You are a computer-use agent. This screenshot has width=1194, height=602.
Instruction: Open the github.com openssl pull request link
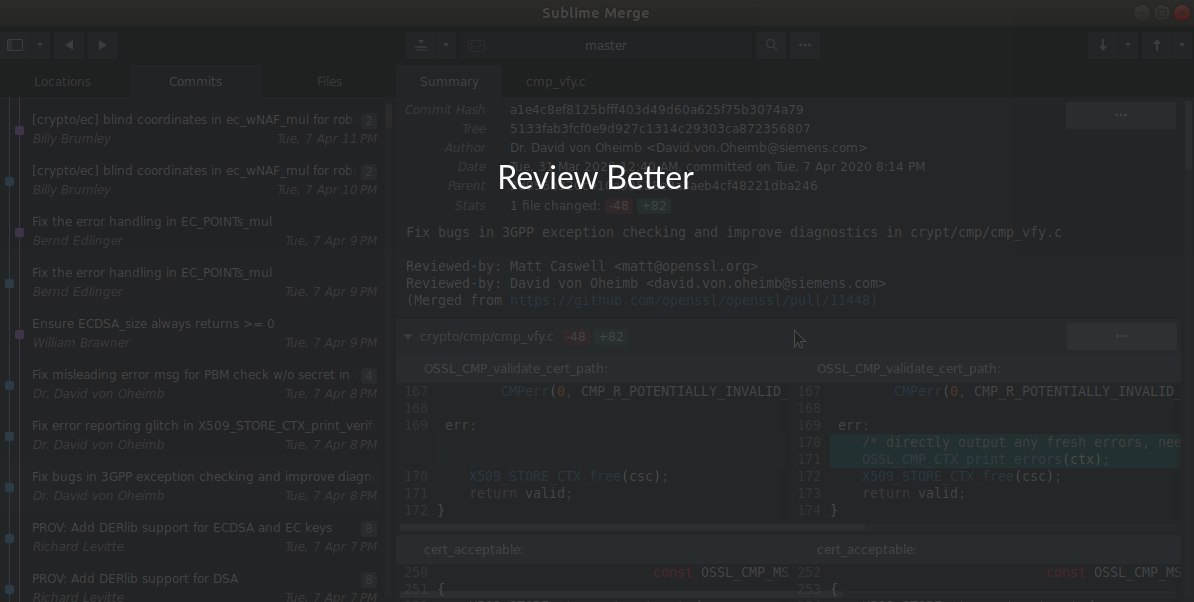(693, 300)
